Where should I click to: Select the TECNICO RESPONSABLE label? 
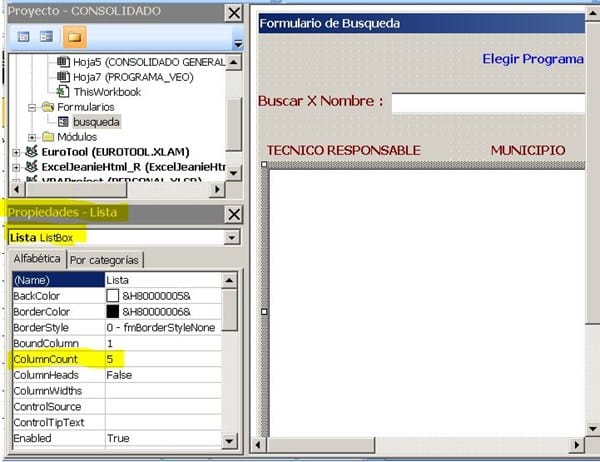click(344, 150)
